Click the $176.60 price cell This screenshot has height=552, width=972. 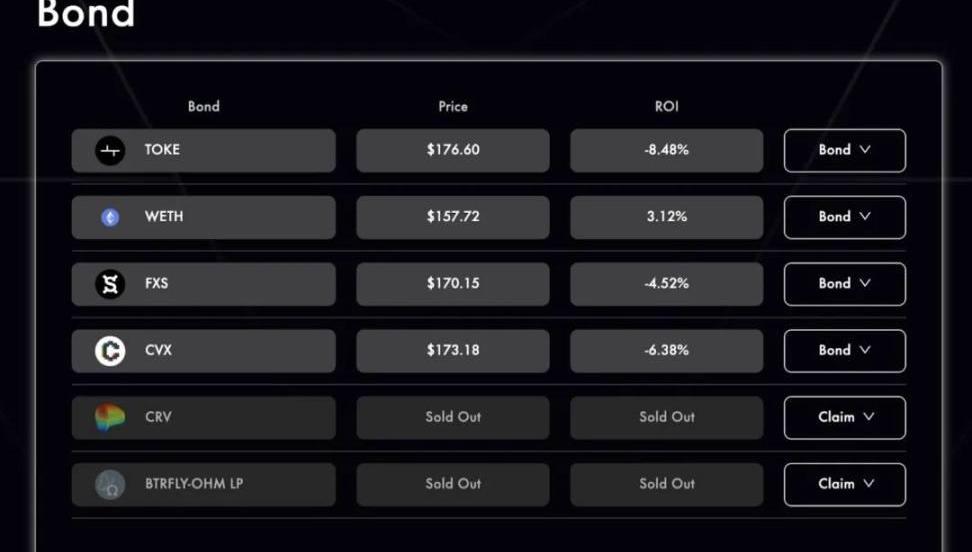tap(453, 151)
